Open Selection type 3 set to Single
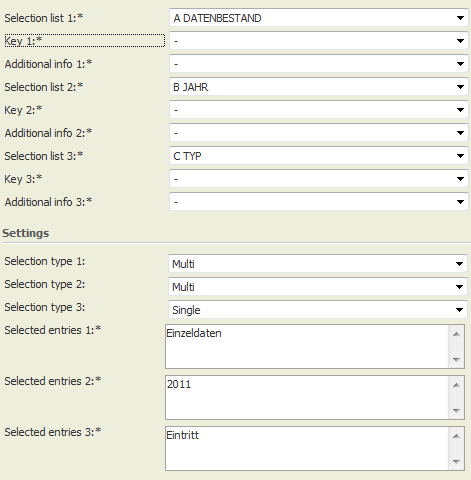The height and width of the screenshot is (480, 471). coord(318,310)
